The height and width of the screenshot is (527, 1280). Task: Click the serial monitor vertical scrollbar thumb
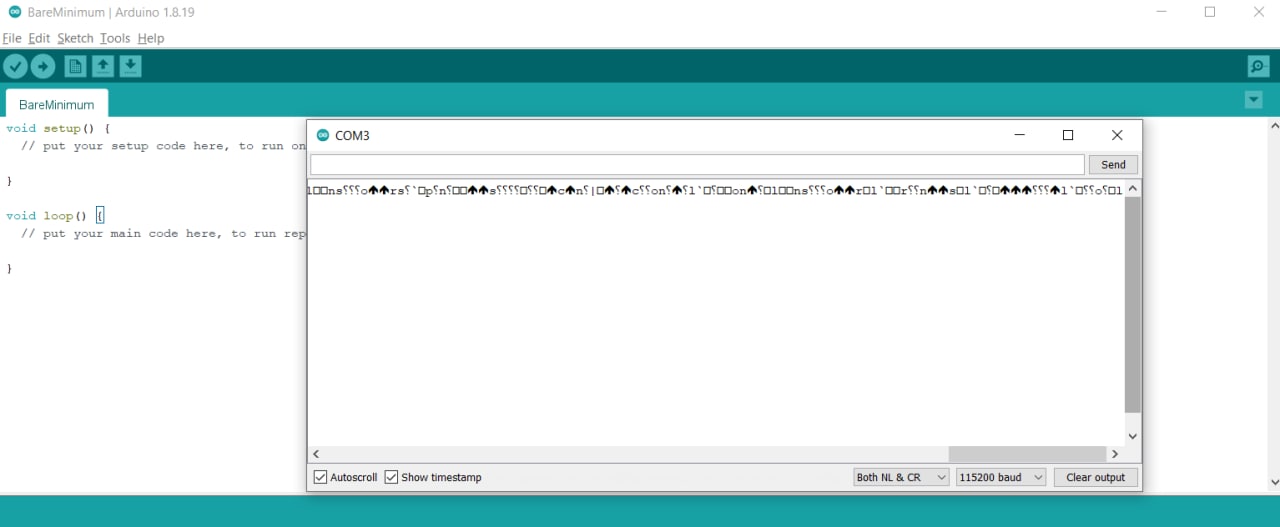pyautogui.click(x=1133, y=305)
